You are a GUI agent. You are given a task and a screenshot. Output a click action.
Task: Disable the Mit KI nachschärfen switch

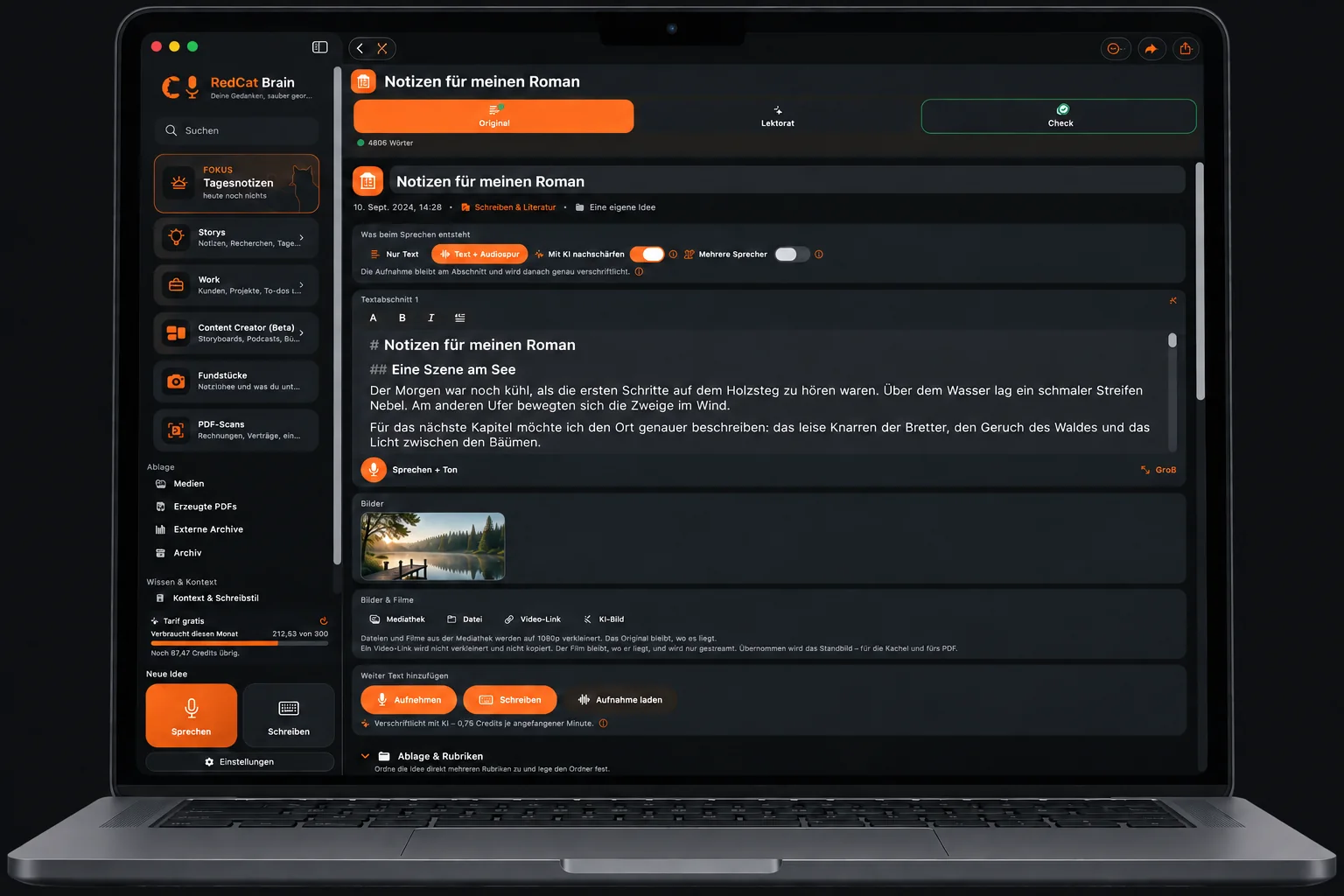click(647, 255)
